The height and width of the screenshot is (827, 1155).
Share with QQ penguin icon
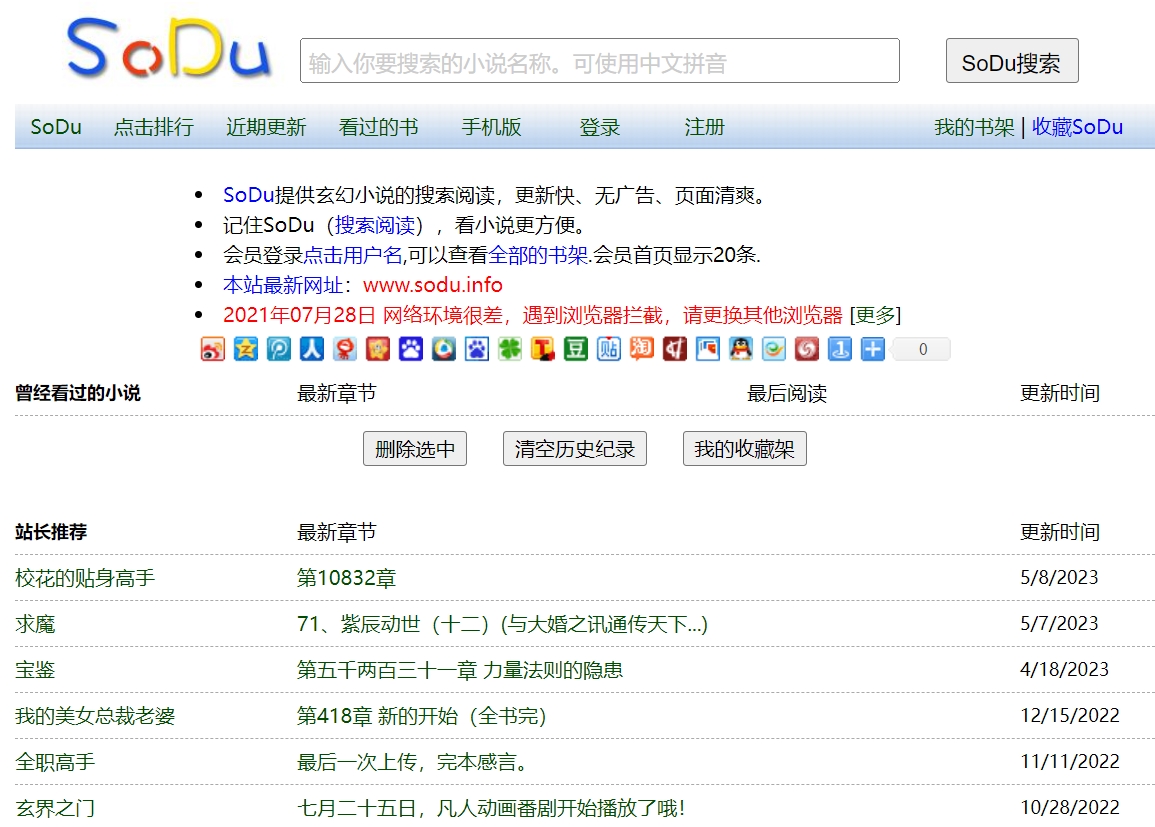tap(741, 349)
